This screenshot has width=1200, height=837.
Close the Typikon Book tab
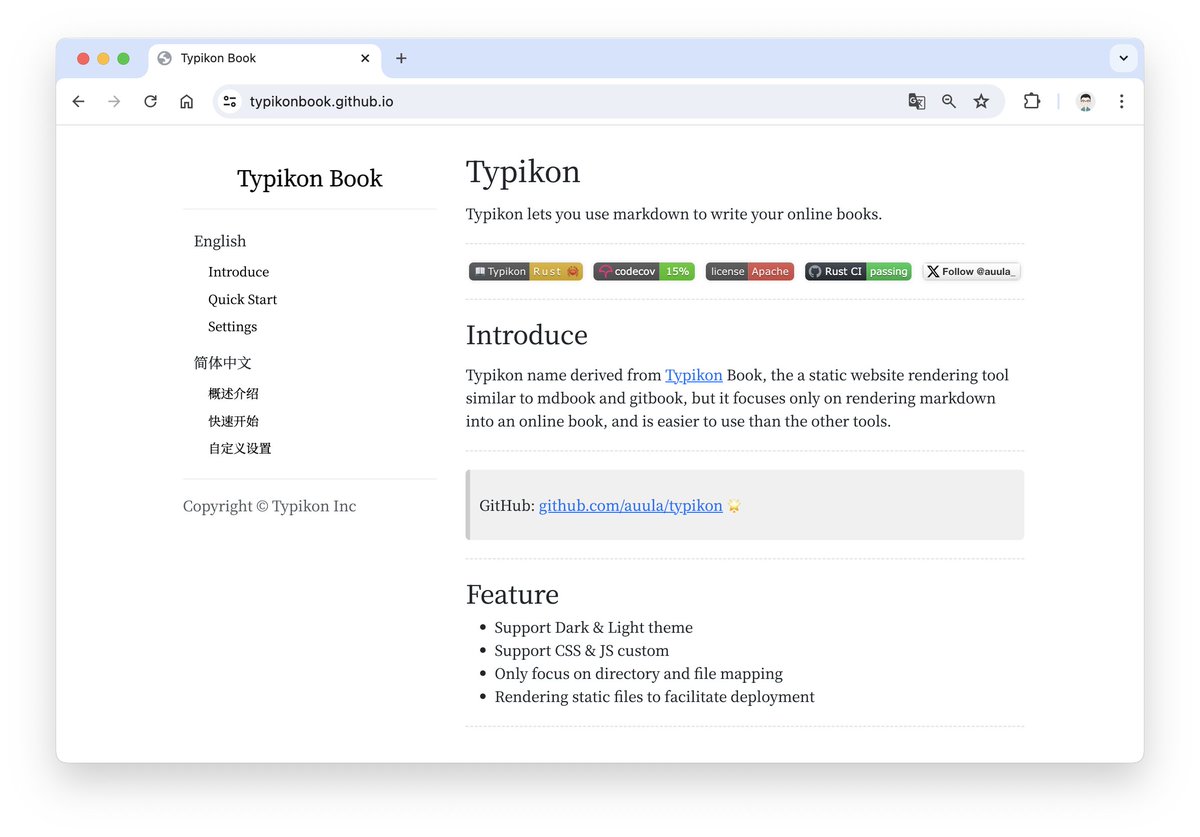pyautogui.click(x=365, y=58)
